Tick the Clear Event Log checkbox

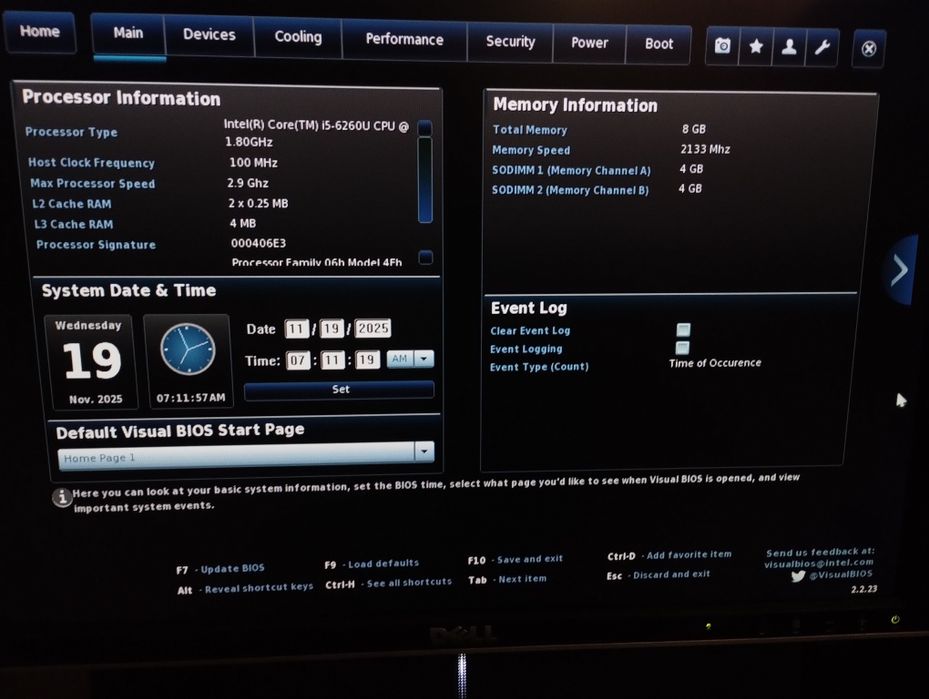pos(683,329)
